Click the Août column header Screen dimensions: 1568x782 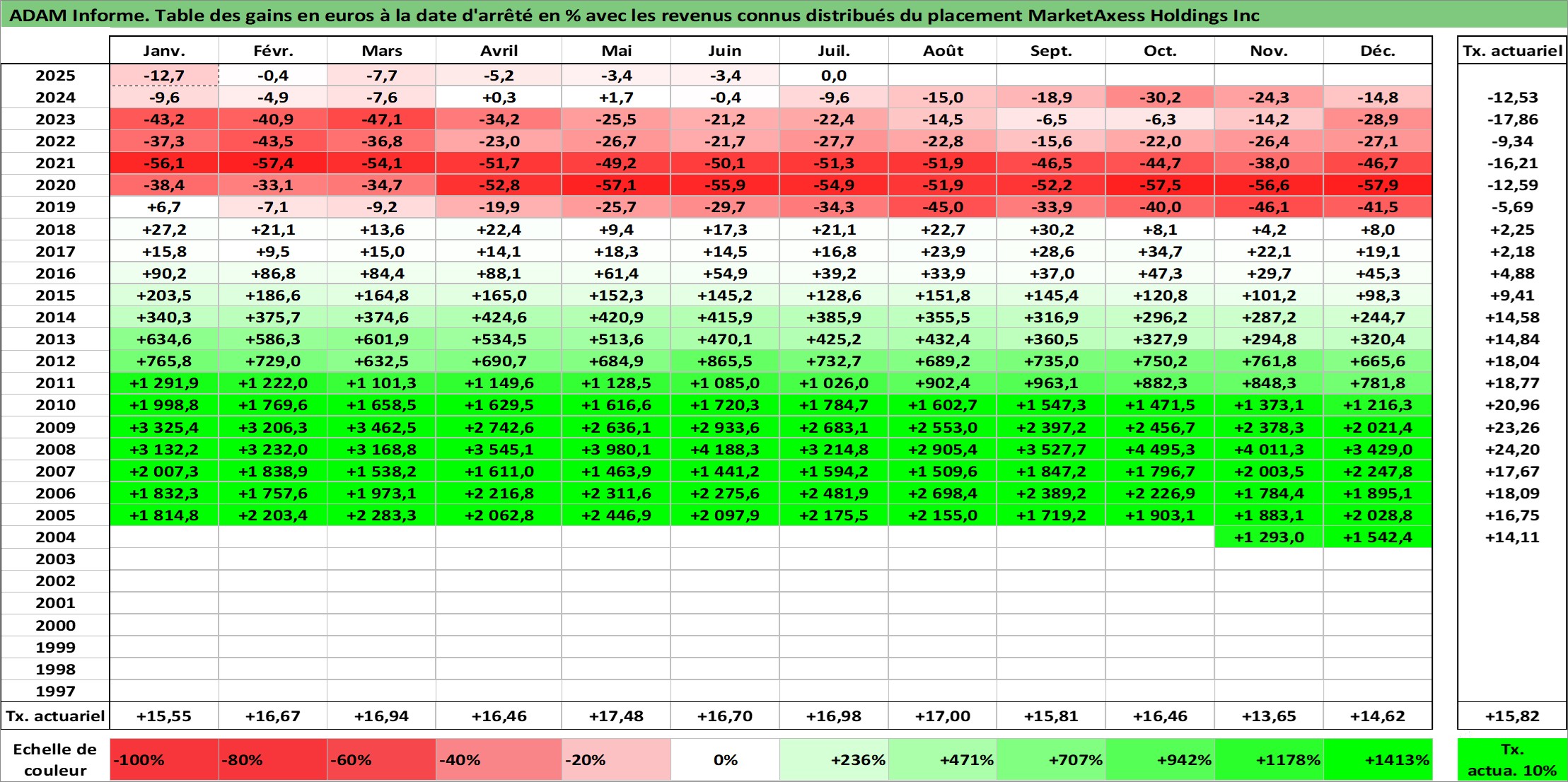point(943,50)
